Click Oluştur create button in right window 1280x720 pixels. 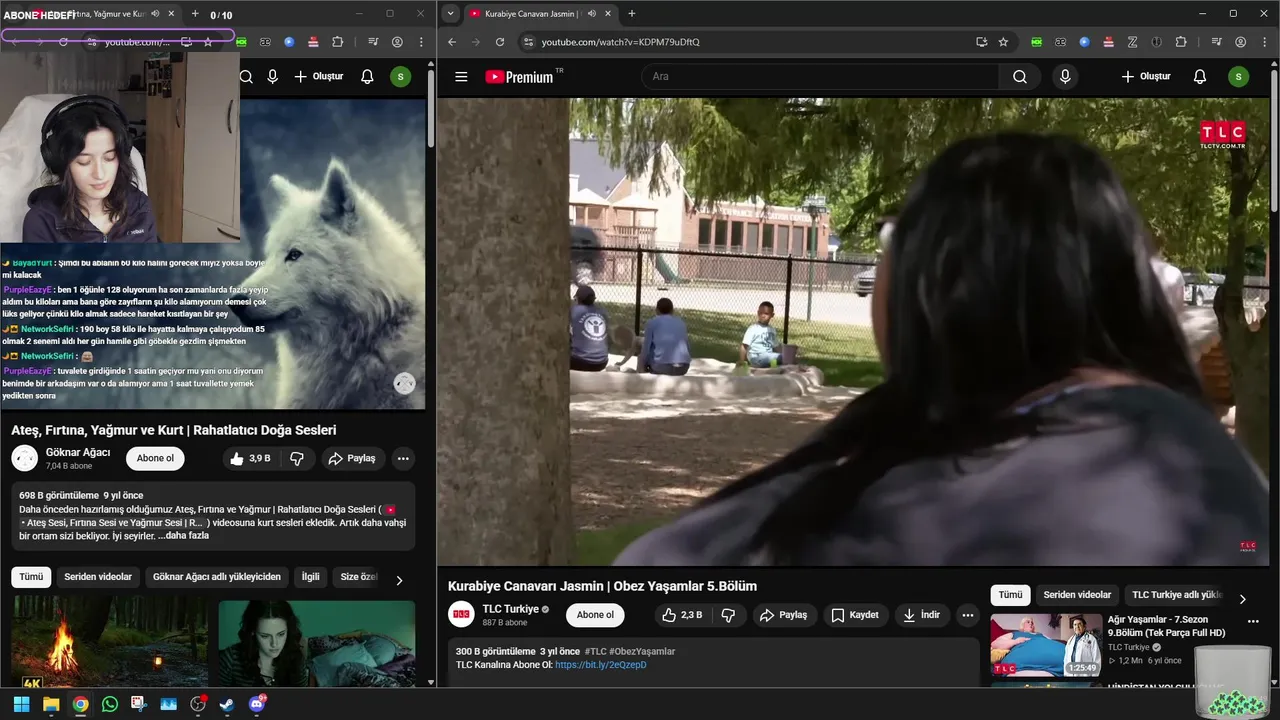coord(1146,77)
